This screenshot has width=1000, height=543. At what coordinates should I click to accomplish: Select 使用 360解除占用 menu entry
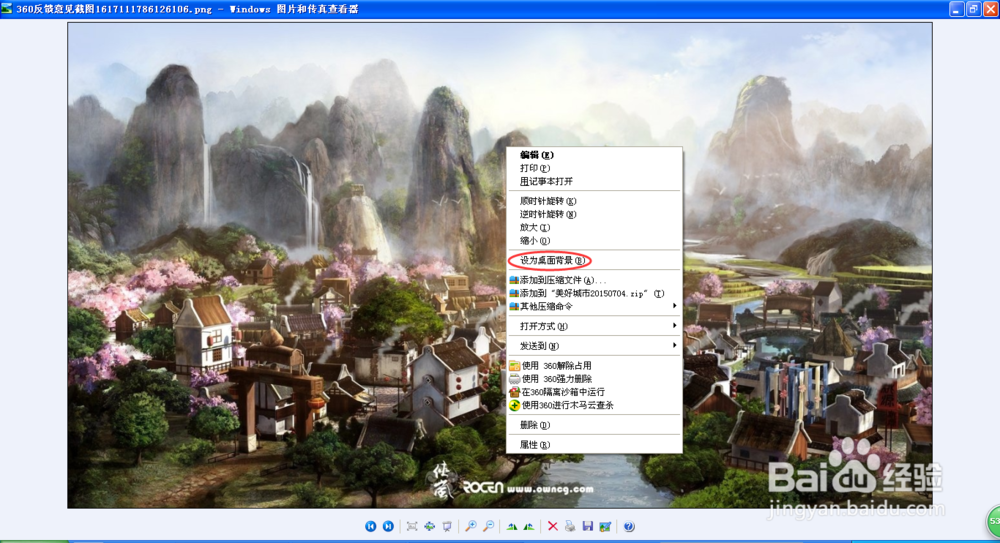[x=594, y=366]
